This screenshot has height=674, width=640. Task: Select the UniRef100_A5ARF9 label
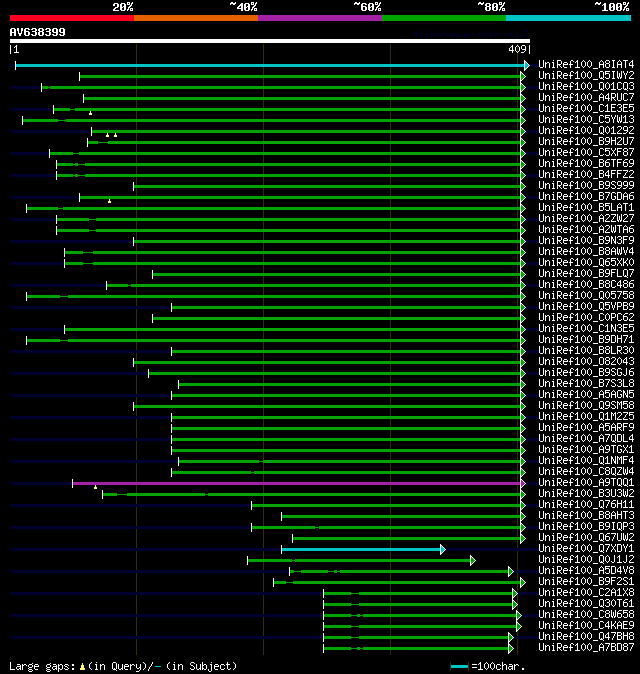coord(586,428)
